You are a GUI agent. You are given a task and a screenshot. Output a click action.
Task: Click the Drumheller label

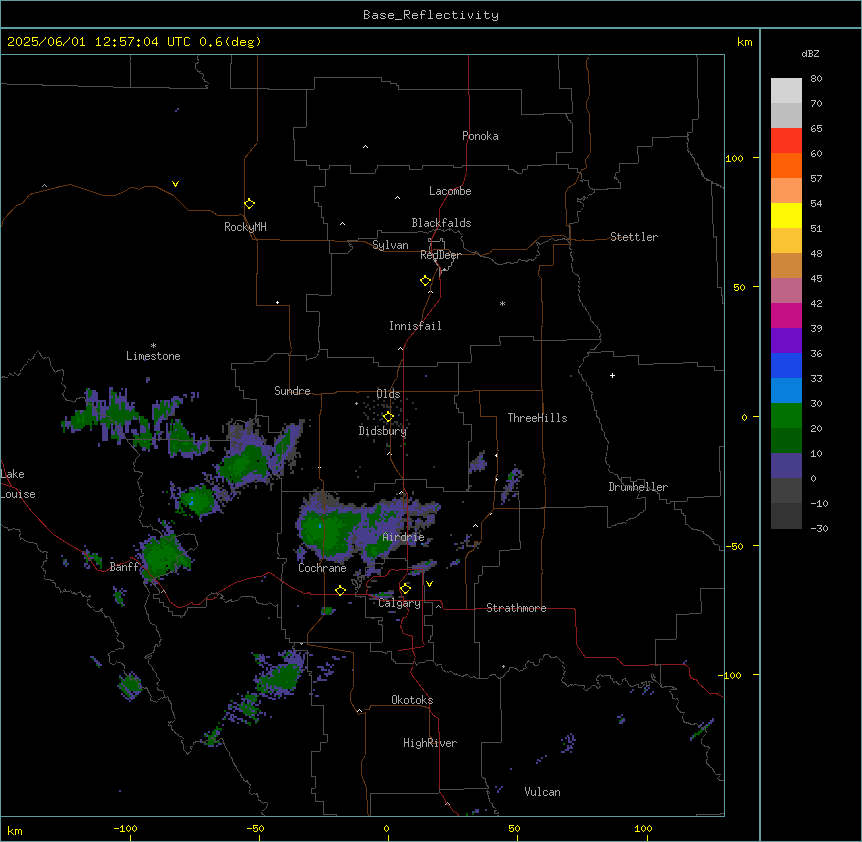tap(638, 487)
